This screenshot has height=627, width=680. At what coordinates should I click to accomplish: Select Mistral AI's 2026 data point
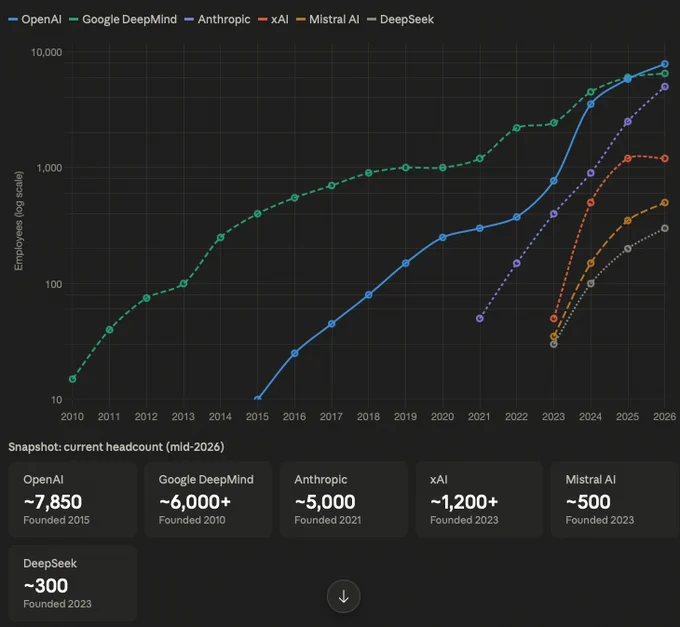click(x=664, y=202)
